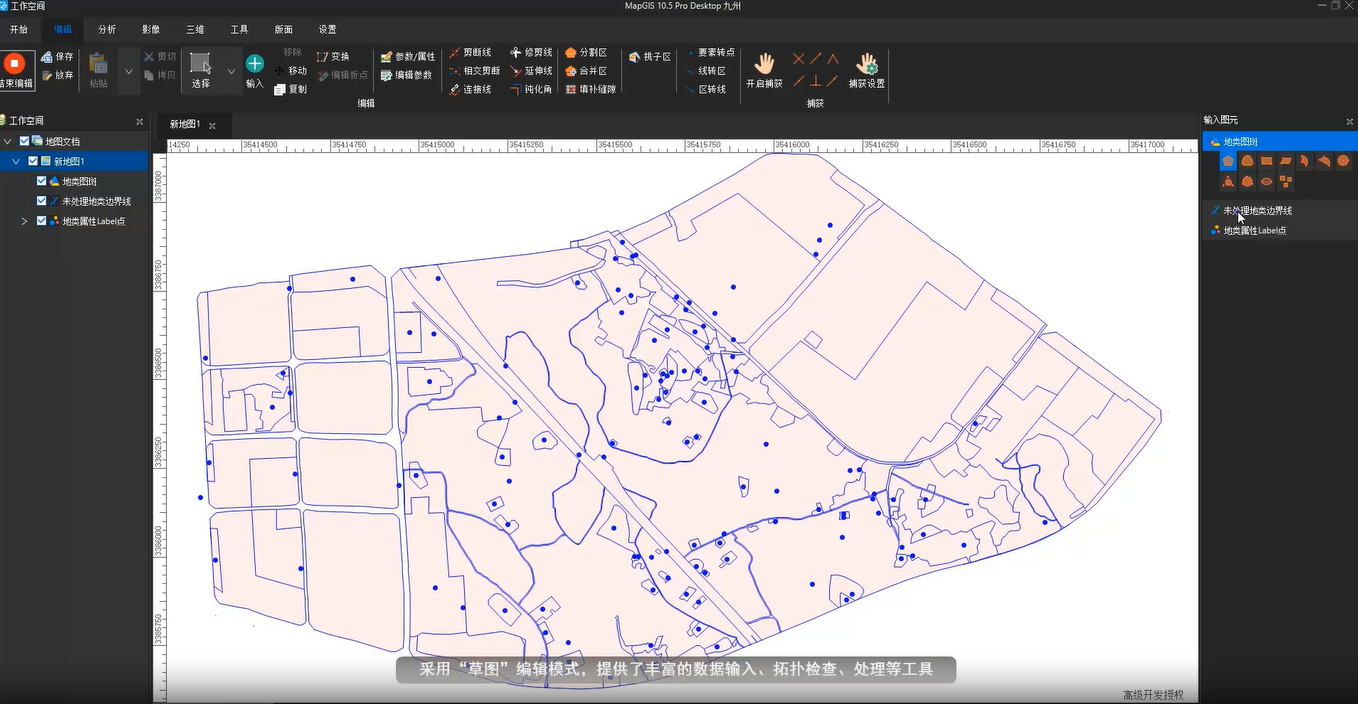Choose the rectangle region input shape
This screenshot has height=704, width=1358.
coord(1266,161)
